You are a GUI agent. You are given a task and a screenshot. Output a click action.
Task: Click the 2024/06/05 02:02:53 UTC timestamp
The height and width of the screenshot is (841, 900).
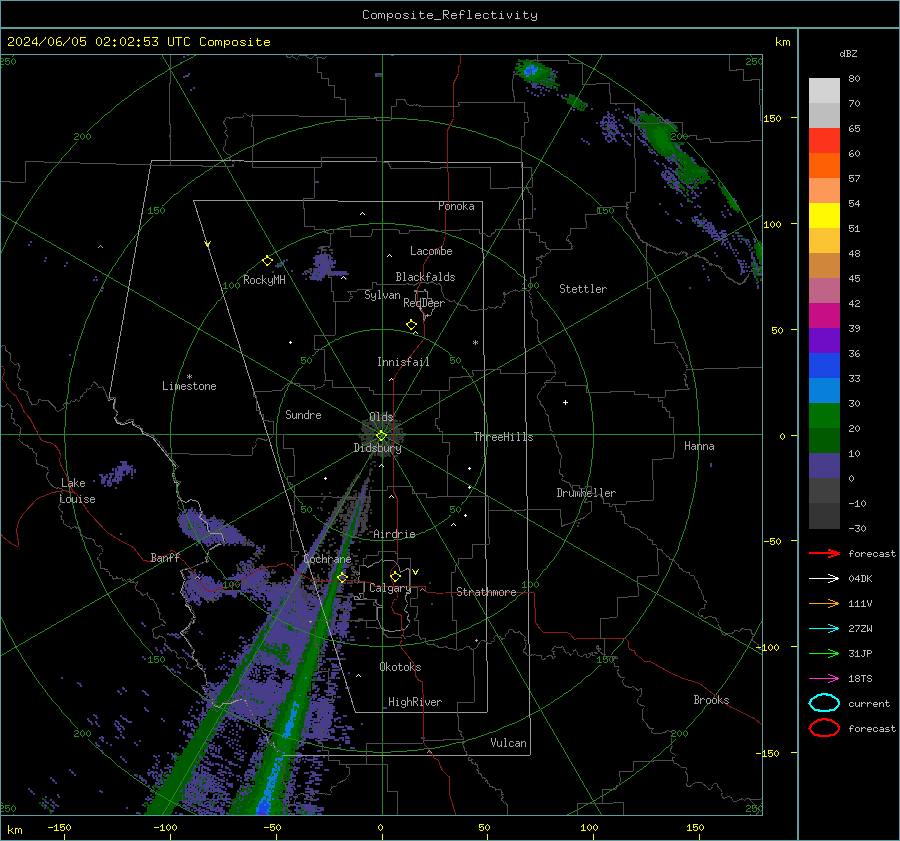99,42
